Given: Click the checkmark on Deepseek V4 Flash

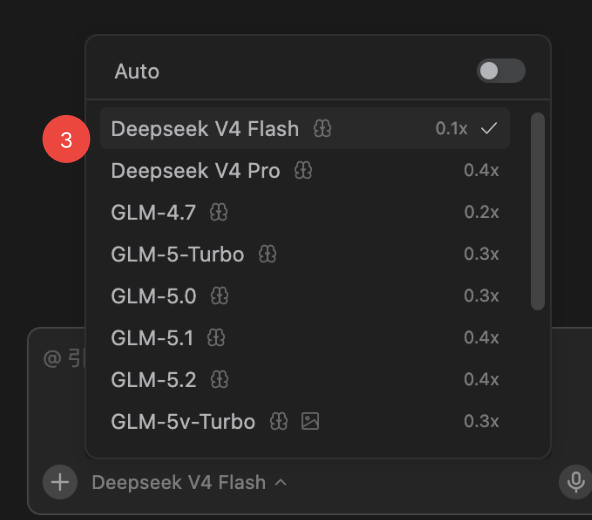Looking at the screenshot, I should (489, 128).
